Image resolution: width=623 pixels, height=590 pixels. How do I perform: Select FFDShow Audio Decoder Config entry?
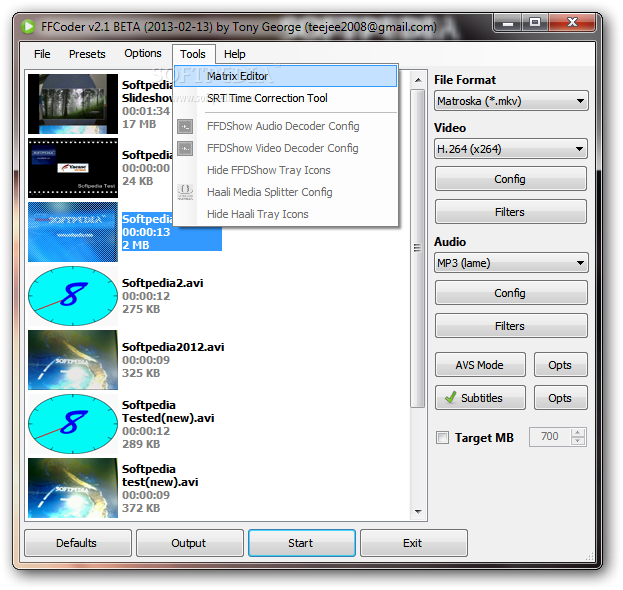coord(286,126)
